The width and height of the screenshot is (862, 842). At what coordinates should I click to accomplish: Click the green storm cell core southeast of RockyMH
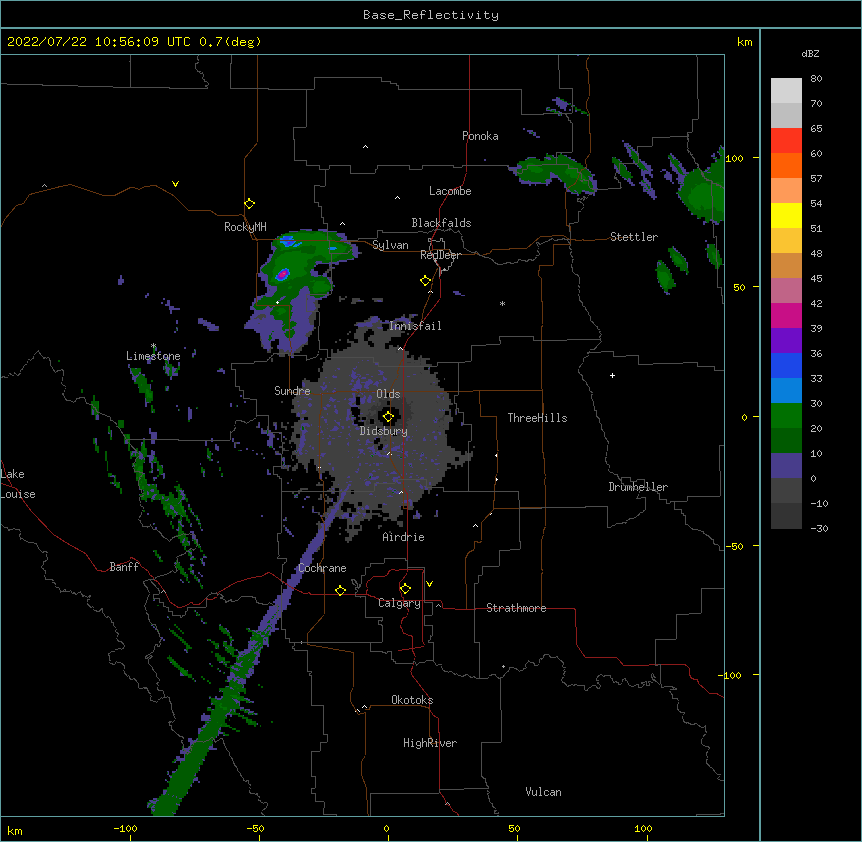tap(282, 274)
